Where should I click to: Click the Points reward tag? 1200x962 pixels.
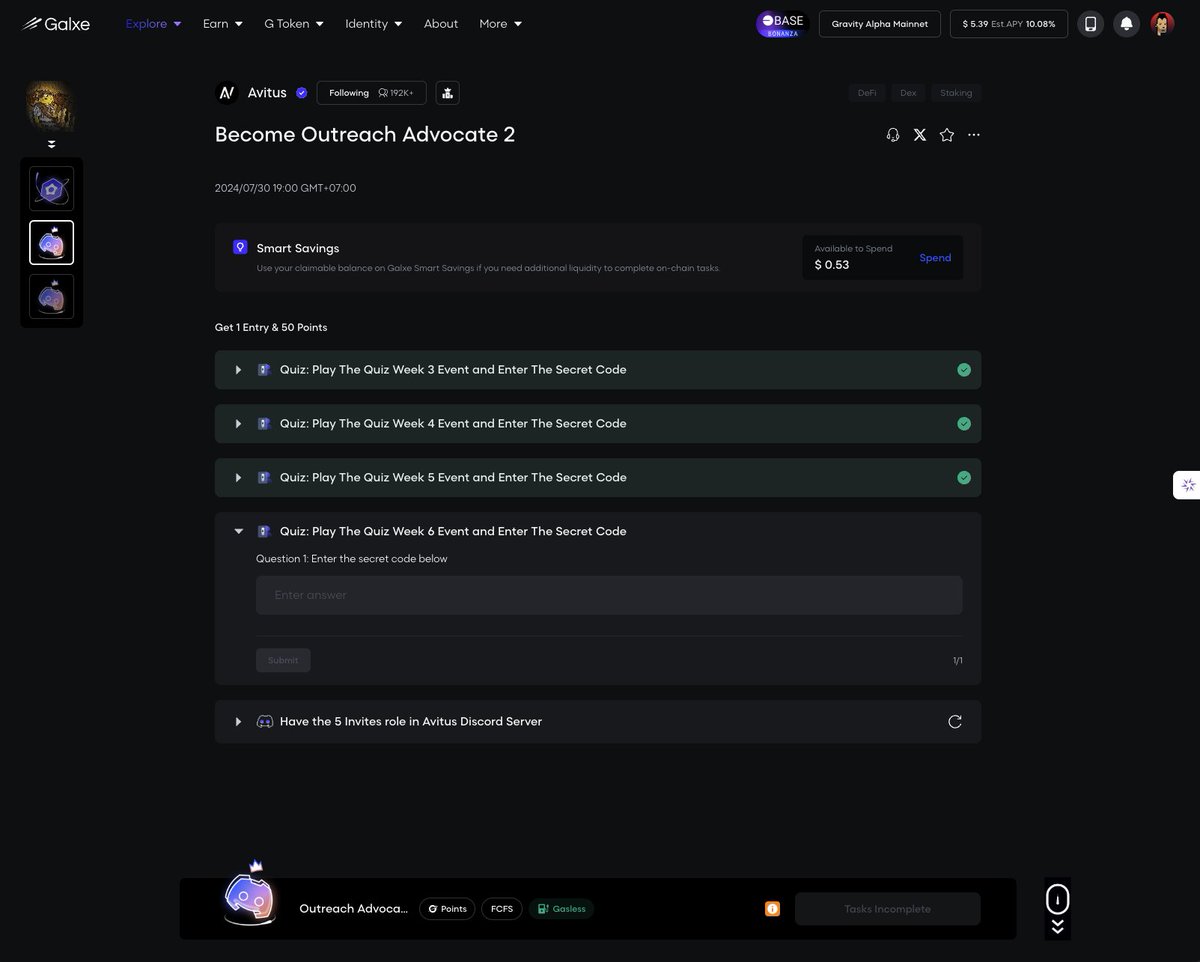pos(447,909)
